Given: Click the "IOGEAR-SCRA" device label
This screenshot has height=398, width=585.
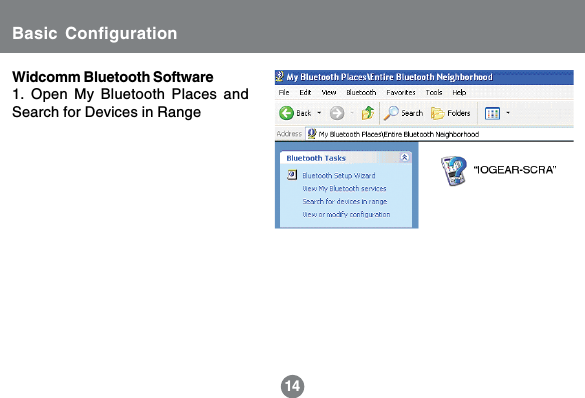Looking at the screenshot, I should pyautogui.click(x=515, y=170).
